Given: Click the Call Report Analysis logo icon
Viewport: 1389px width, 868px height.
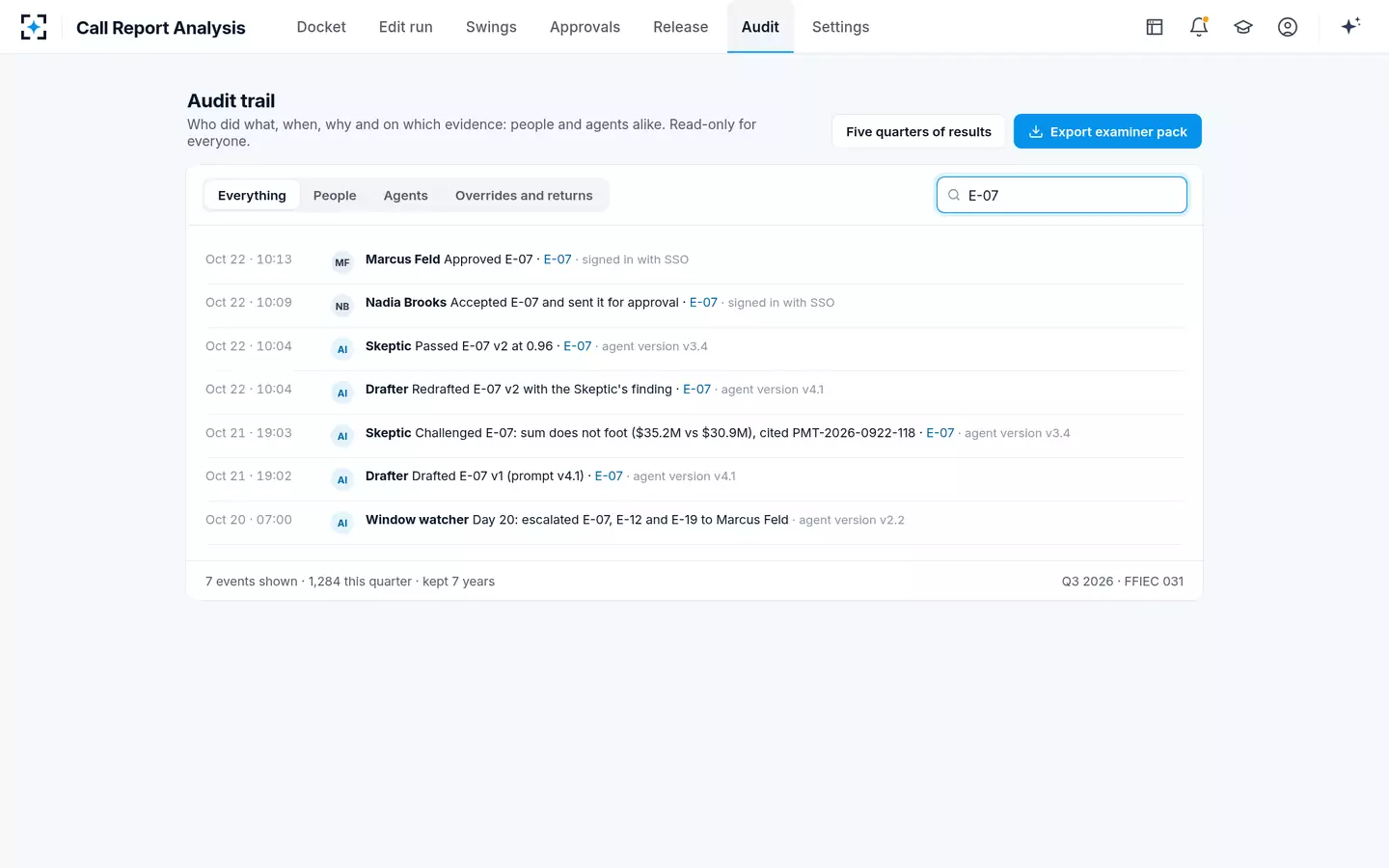Looking at the screenshot, I should 34,27.
